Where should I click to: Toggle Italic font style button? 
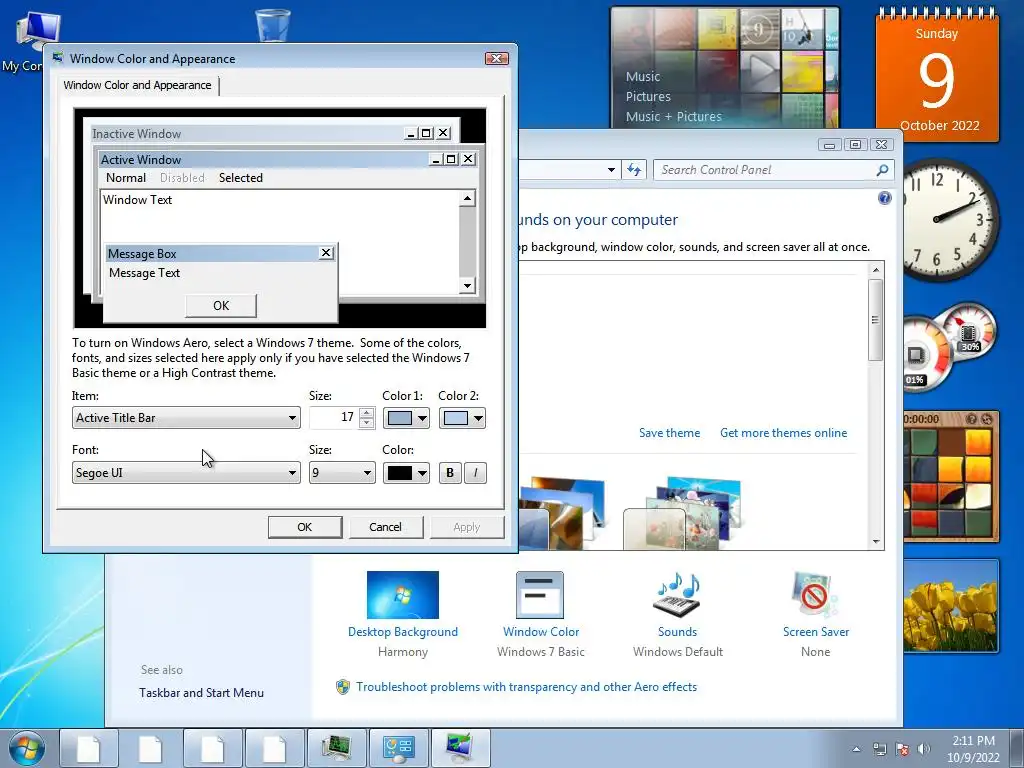(475, 473)
